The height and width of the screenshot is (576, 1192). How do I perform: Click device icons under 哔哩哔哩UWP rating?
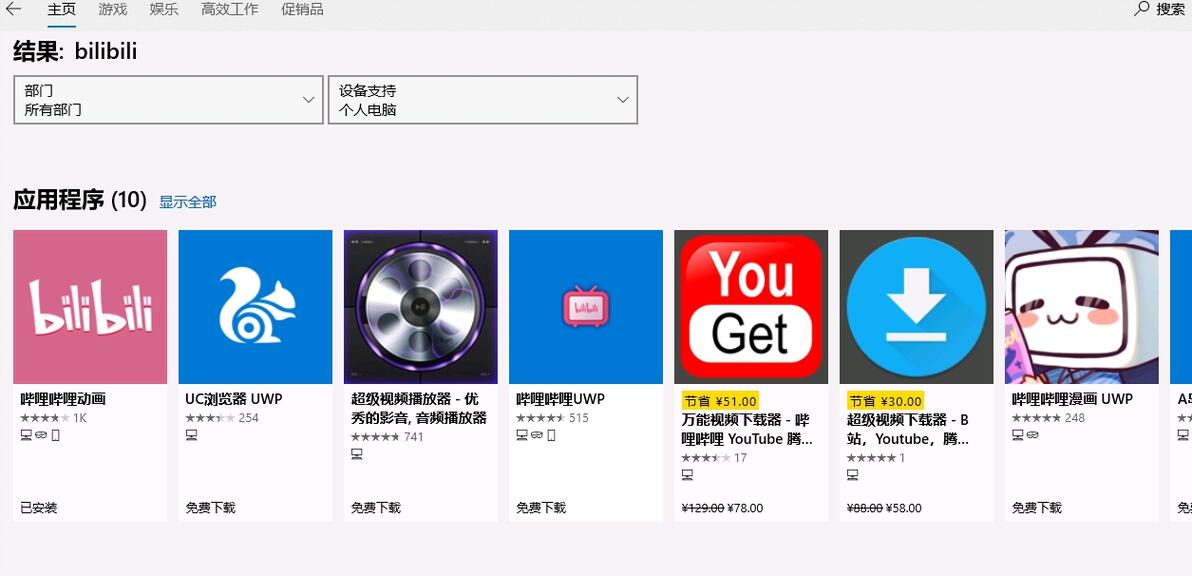pyautogui.click(x=536, y=435)
